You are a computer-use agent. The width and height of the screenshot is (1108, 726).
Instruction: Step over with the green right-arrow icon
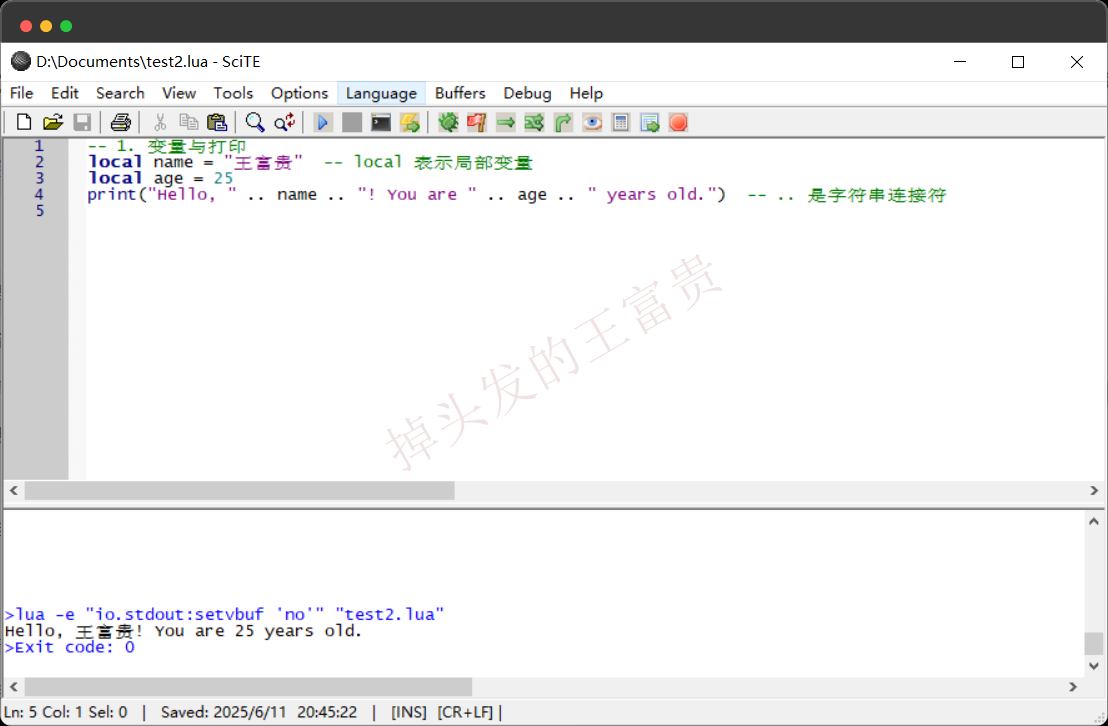click(506, 122)
